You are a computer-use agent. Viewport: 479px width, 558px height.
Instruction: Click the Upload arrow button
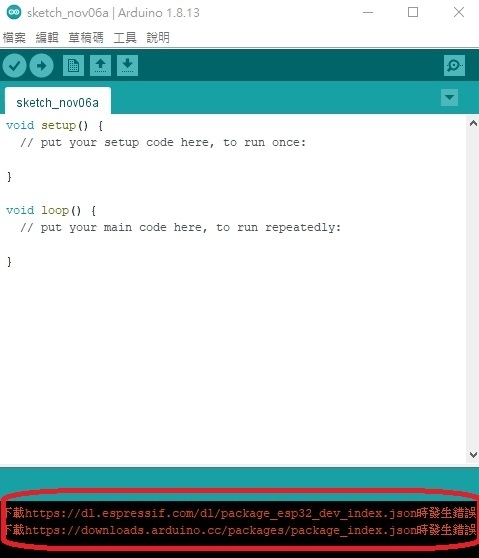coord(42,65)
